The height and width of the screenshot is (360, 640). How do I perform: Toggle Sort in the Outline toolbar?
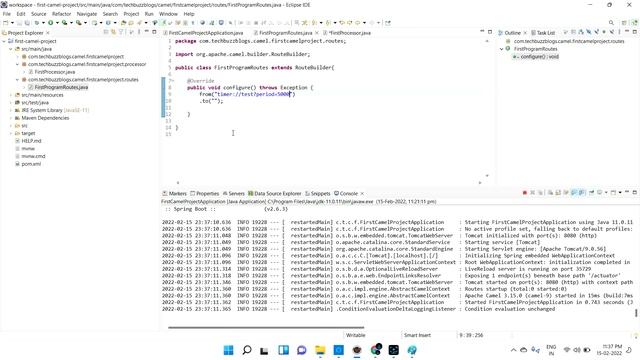(x=581, y=32)
